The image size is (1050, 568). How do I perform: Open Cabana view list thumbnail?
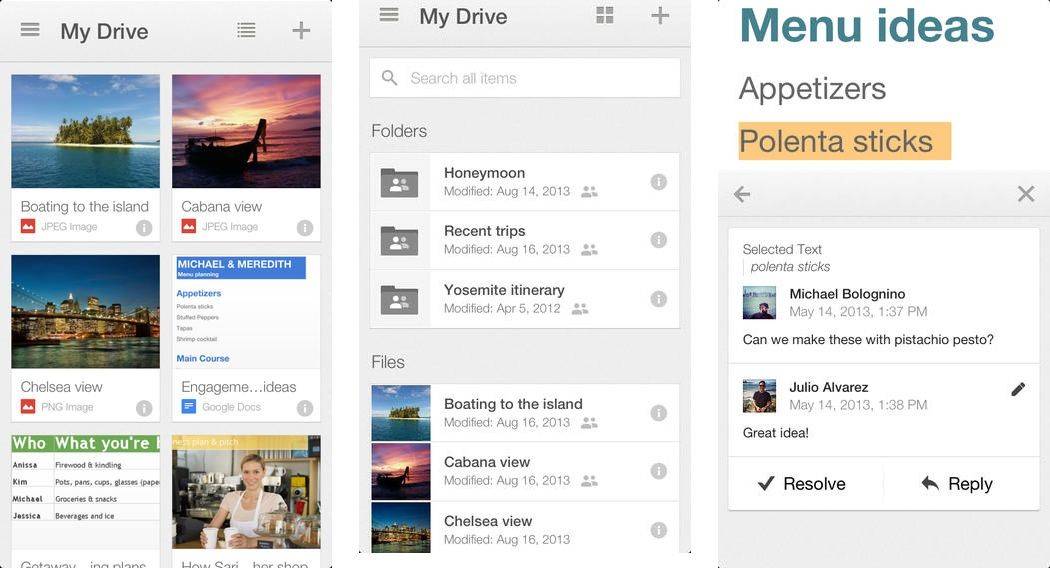coord(400,472)
